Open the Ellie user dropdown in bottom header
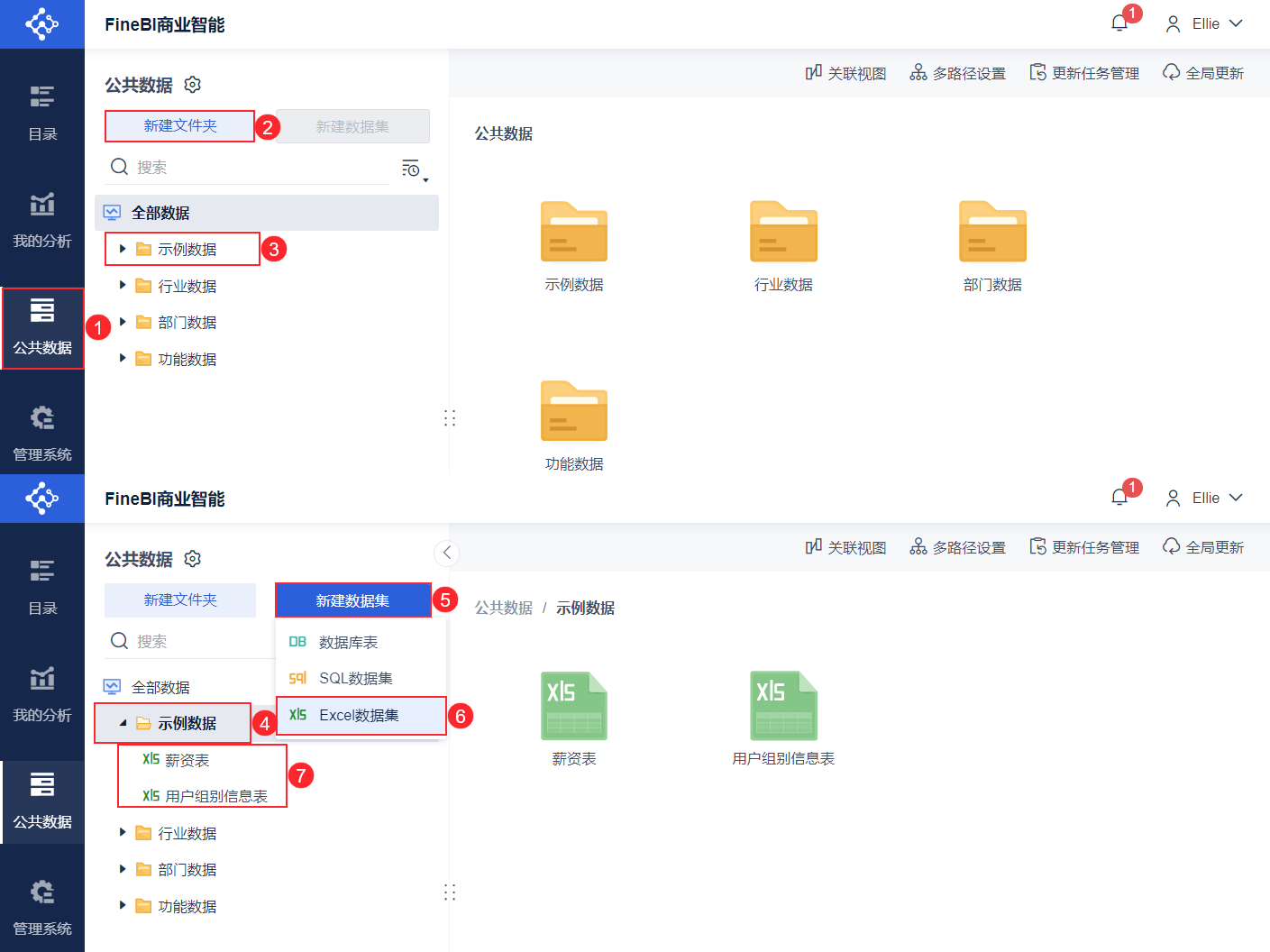 tap(1204, 498)
